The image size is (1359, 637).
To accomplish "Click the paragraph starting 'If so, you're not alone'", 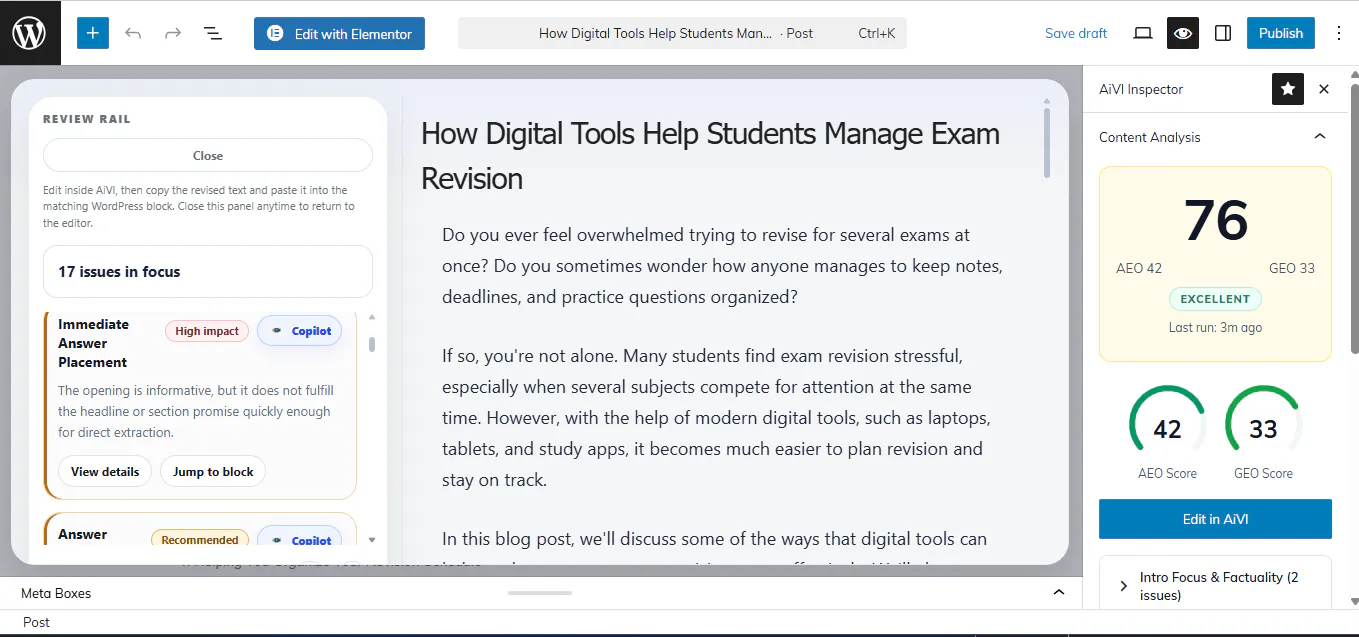I will (x=716, y=418).
